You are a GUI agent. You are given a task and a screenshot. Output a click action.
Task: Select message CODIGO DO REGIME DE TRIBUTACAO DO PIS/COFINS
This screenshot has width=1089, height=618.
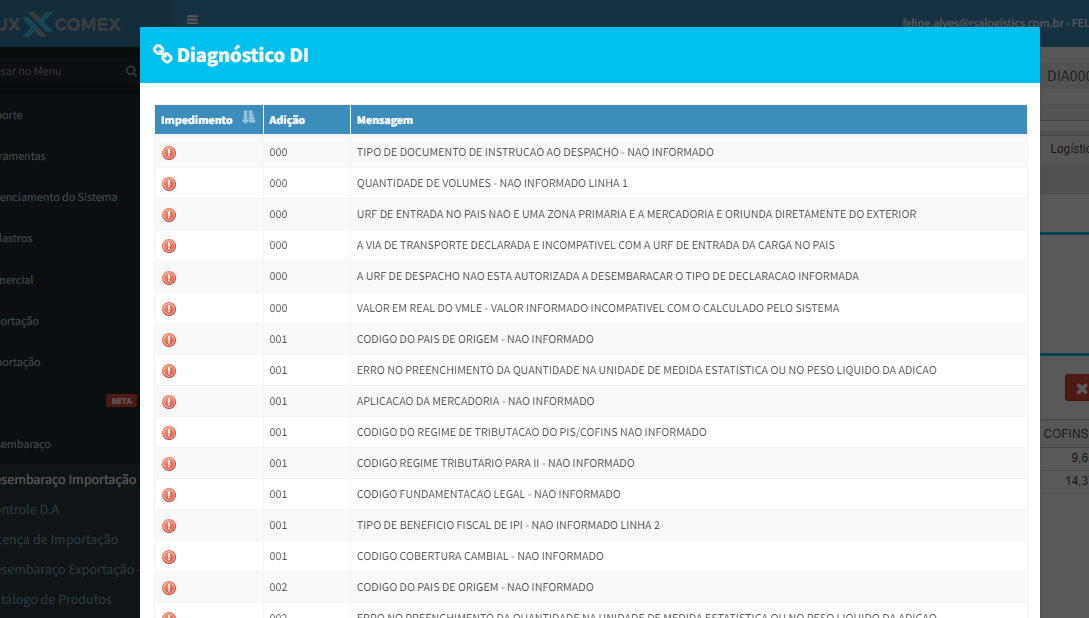[x=531, y=432]
